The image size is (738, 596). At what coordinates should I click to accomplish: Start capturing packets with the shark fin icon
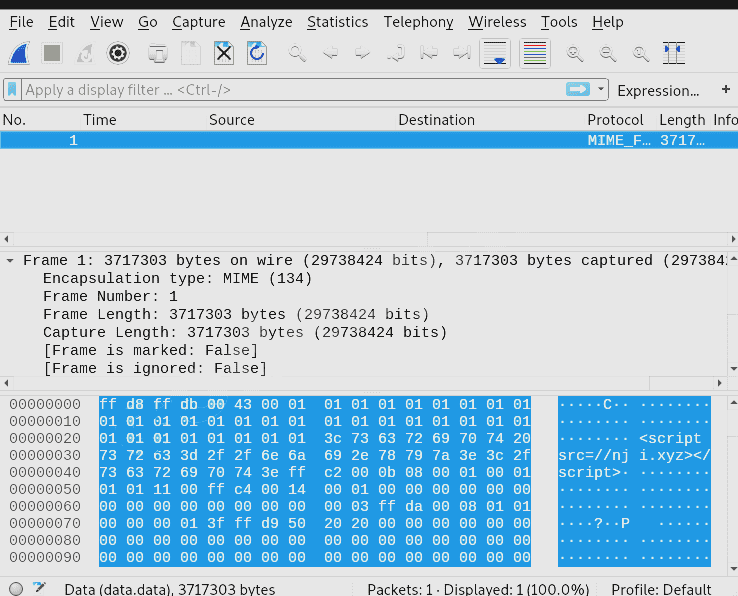pyautogui.click(x=19, y=53)
